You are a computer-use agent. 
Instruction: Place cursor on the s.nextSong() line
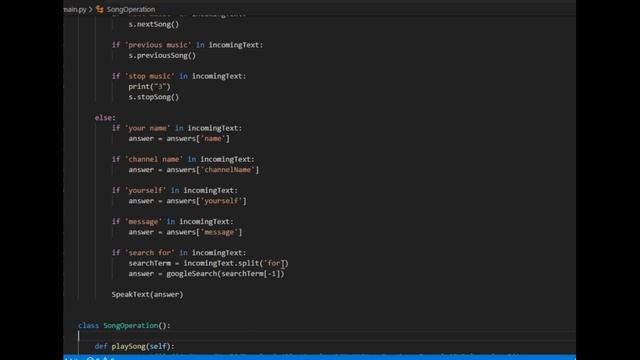[153, 24]
